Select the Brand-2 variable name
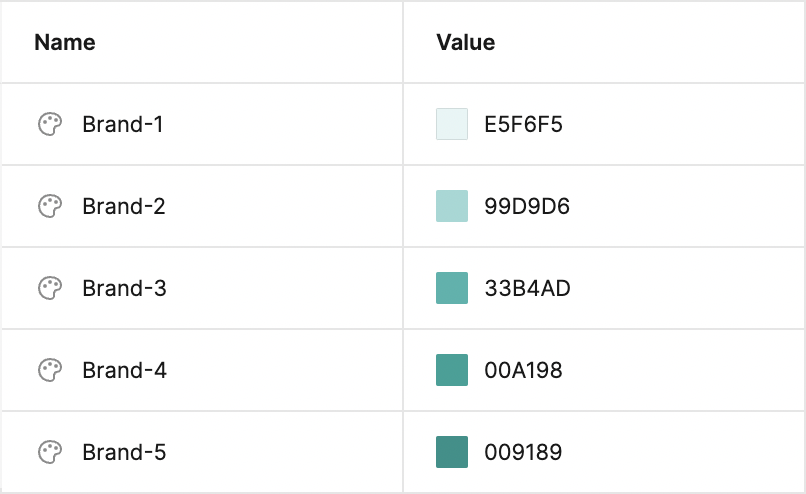The width and height of the screenshot is (806, 494). coord(124,207)
